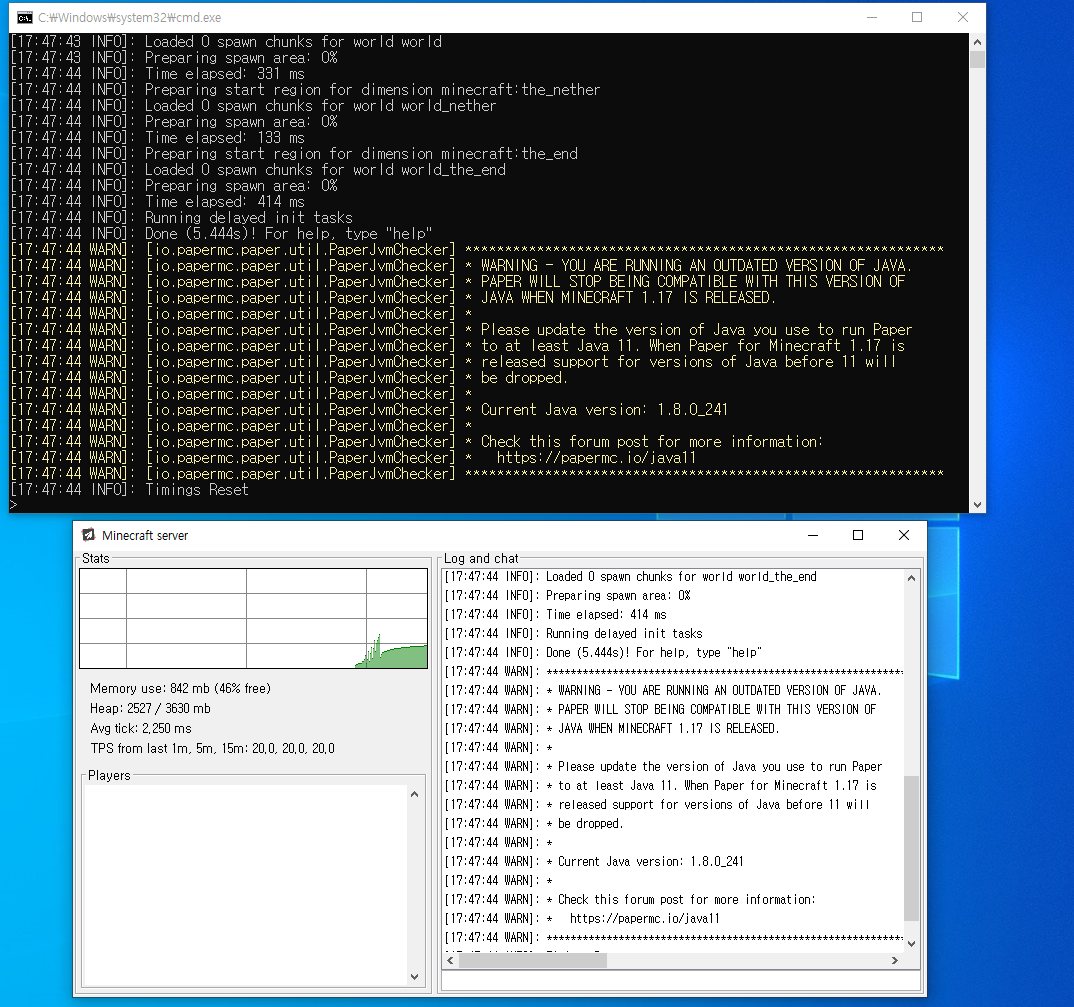Maximize the Minecraft server window

[858, 535]
